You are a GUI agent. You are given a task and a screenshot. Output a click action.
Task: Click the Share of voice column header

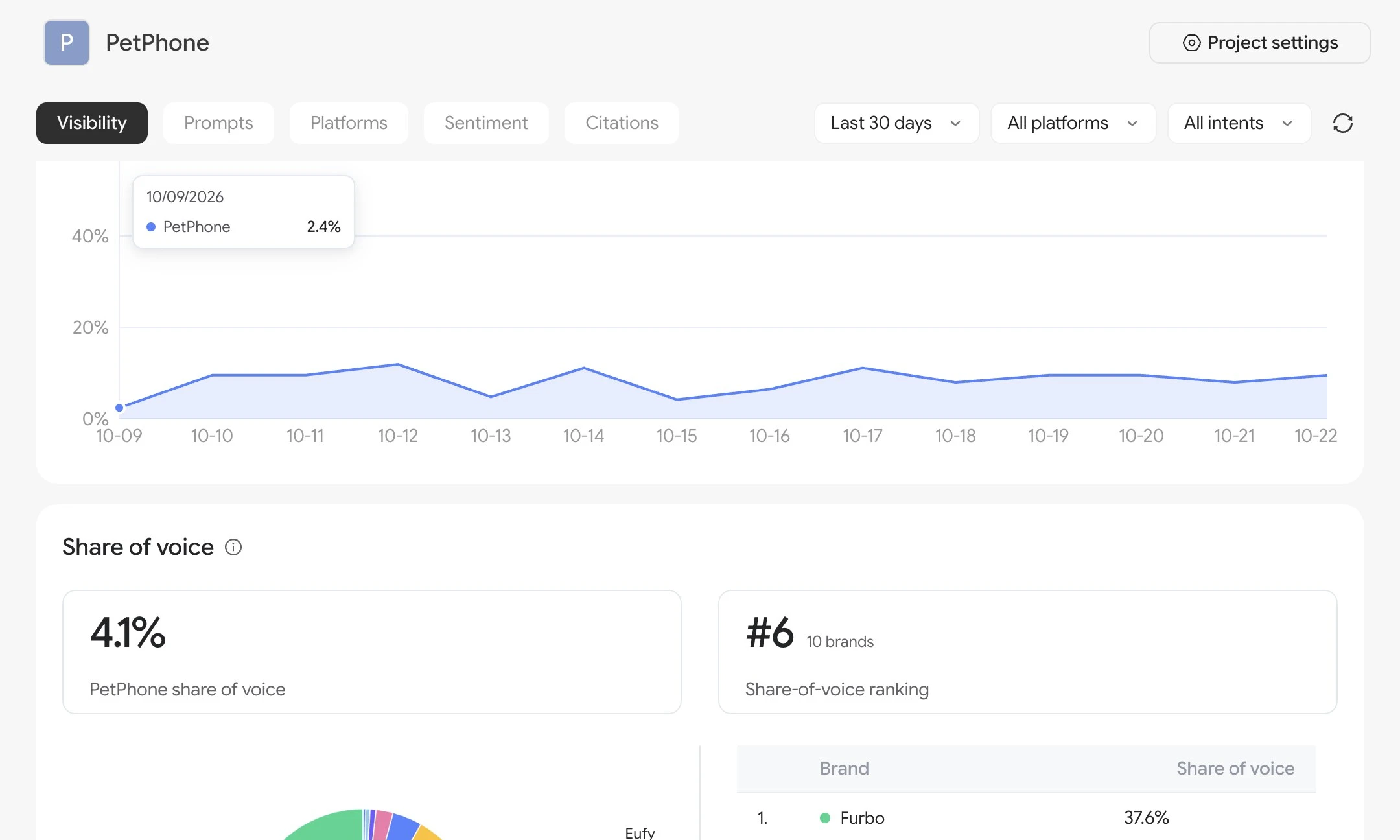click(1235, 769)
